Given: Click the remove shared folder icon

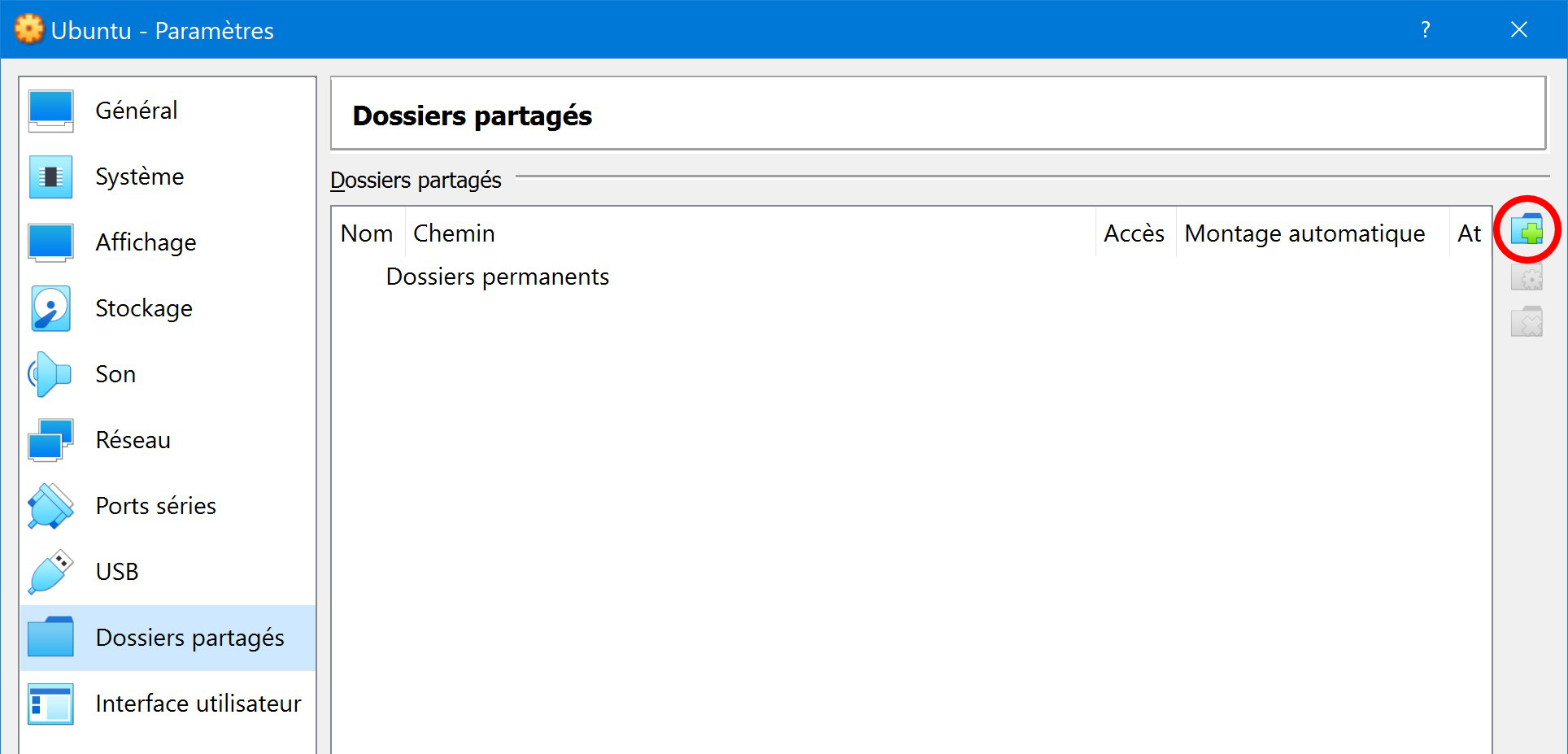Looking at the screenshot, I should point(1527,321).
